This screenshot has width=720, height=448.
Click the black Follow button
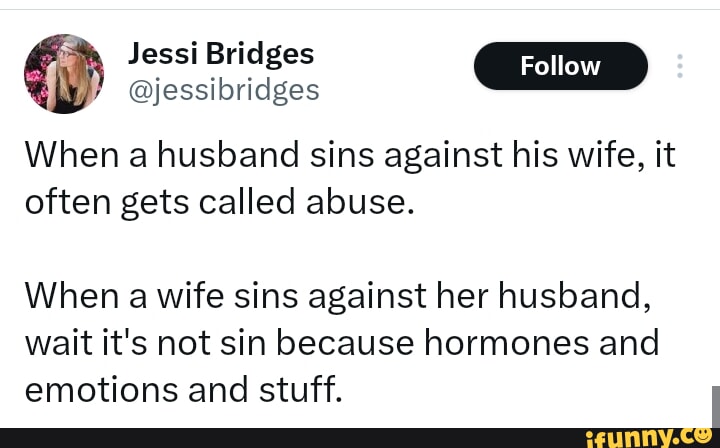click(x=560, y=66)
